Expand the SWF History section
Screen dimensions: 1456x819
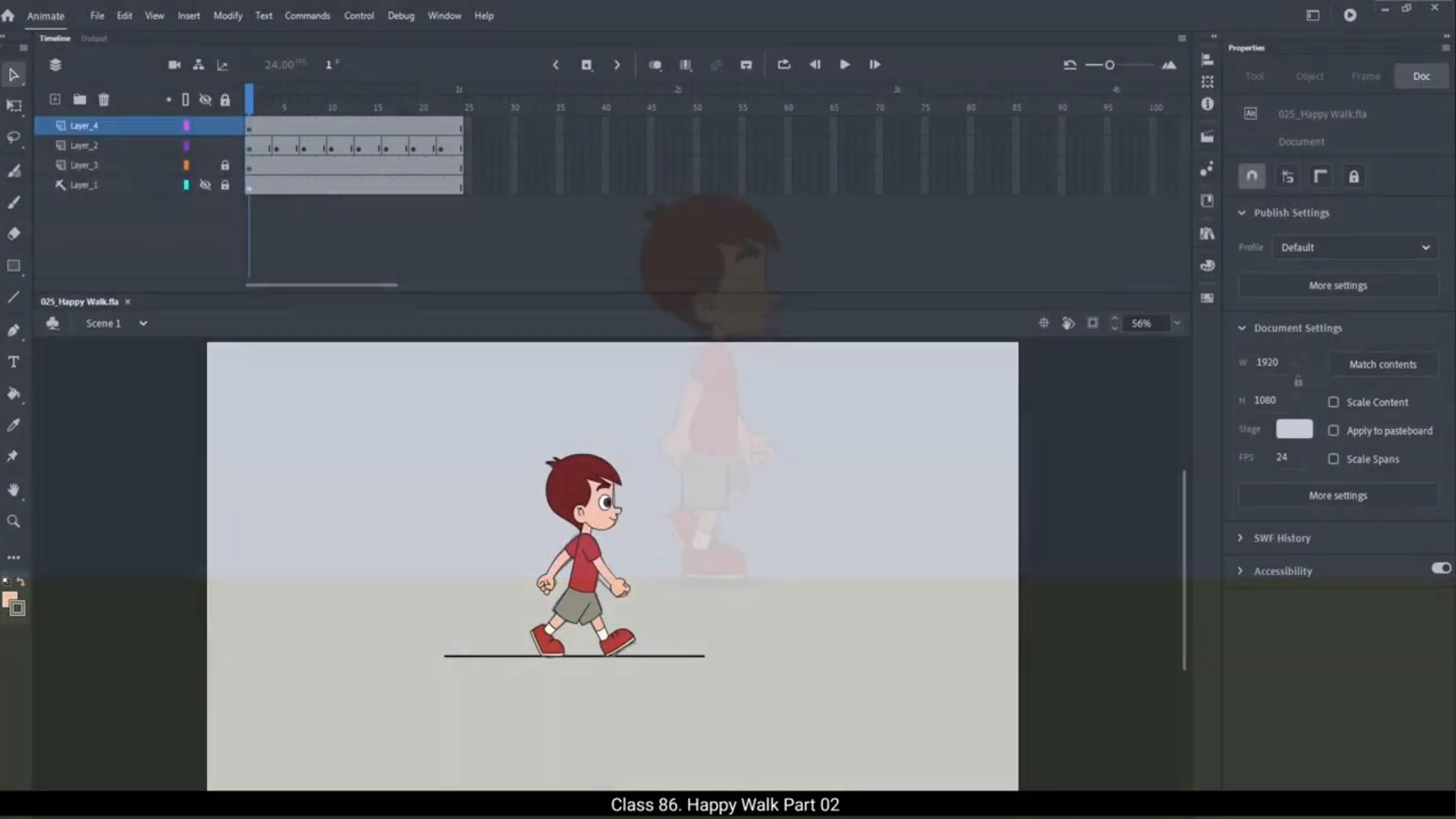[x=1241, y=538]
